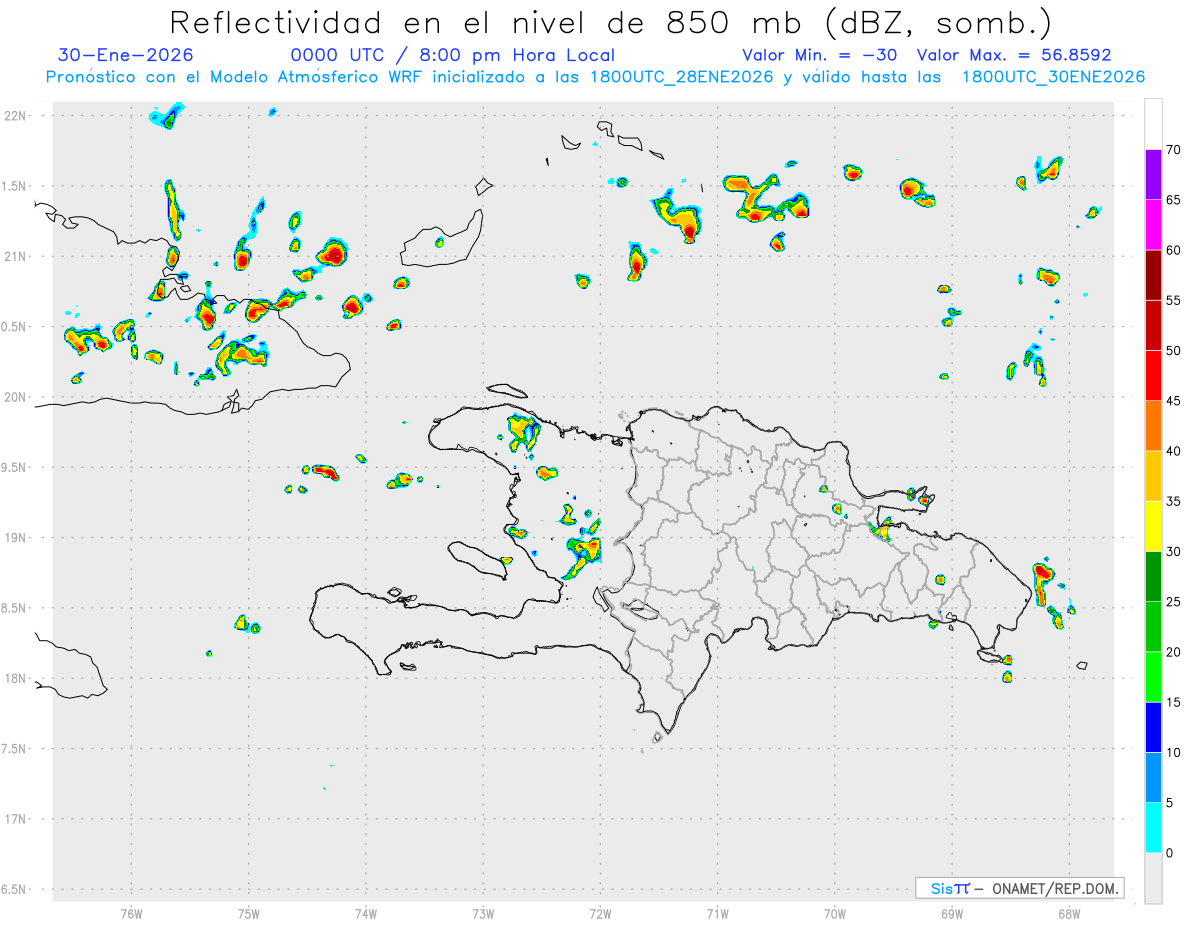Click the magenta 60–65 dBZ colorbar segment

click(1153, 225)
